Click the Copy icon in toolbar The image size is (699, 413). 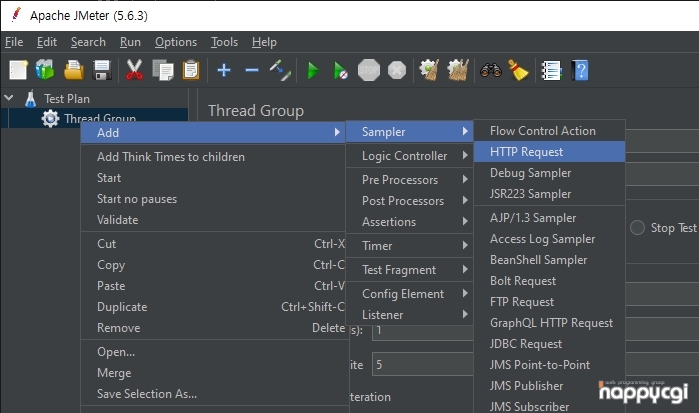[x=163, y=70]
